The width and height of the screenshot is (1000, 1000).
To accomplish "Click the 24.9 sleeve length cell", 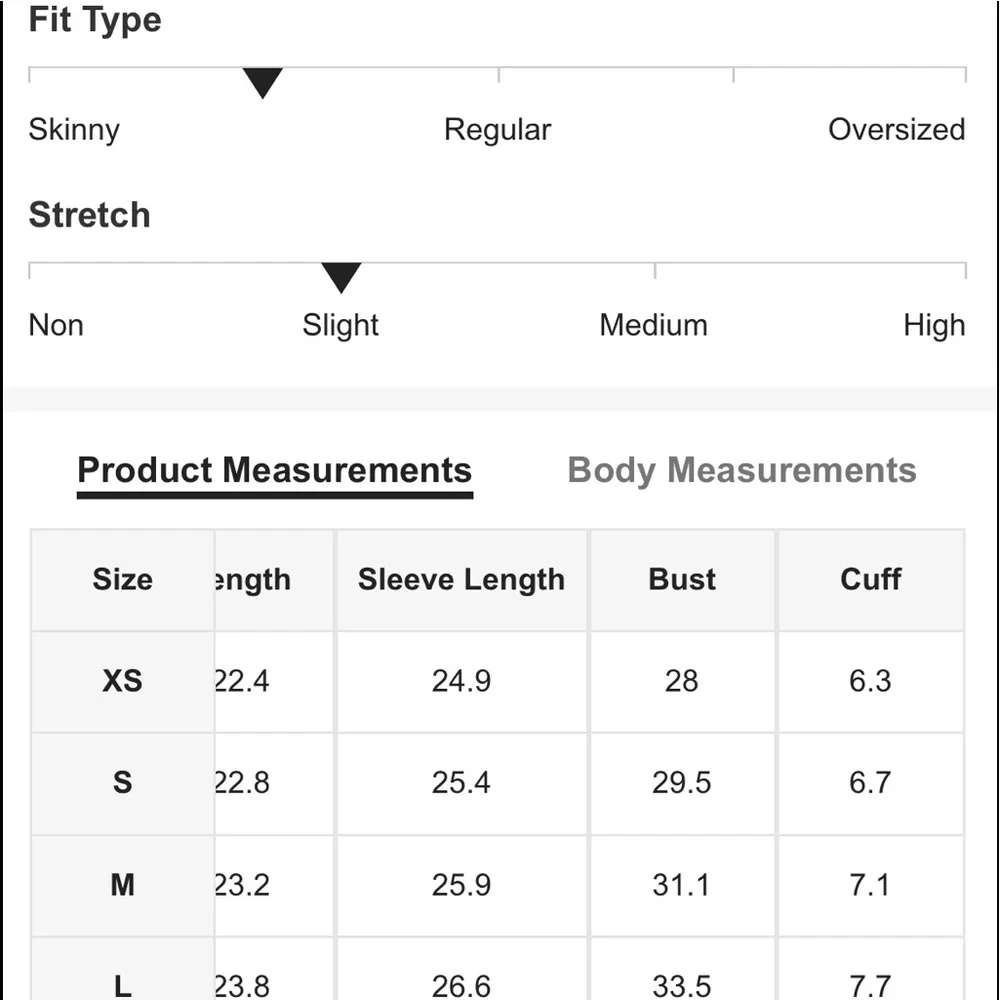I will click(x=462, y=681).
